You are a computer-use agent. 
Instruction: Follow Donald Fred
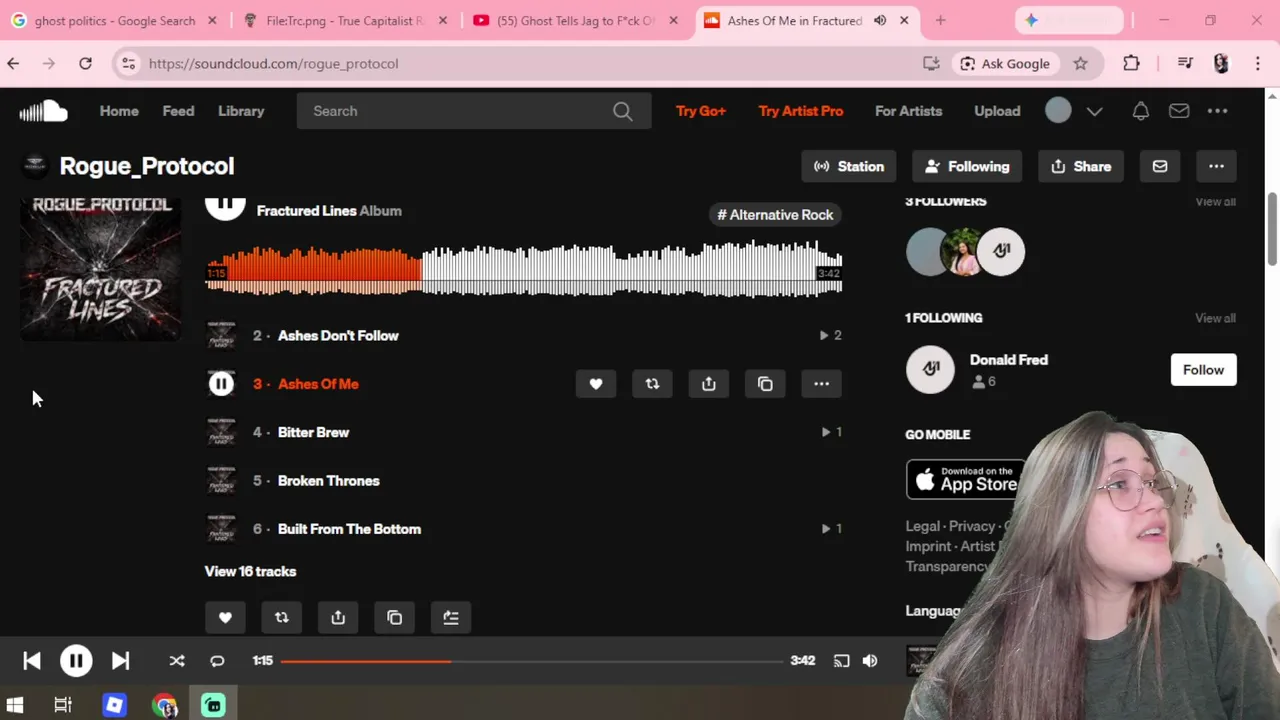pos(1203,370)
